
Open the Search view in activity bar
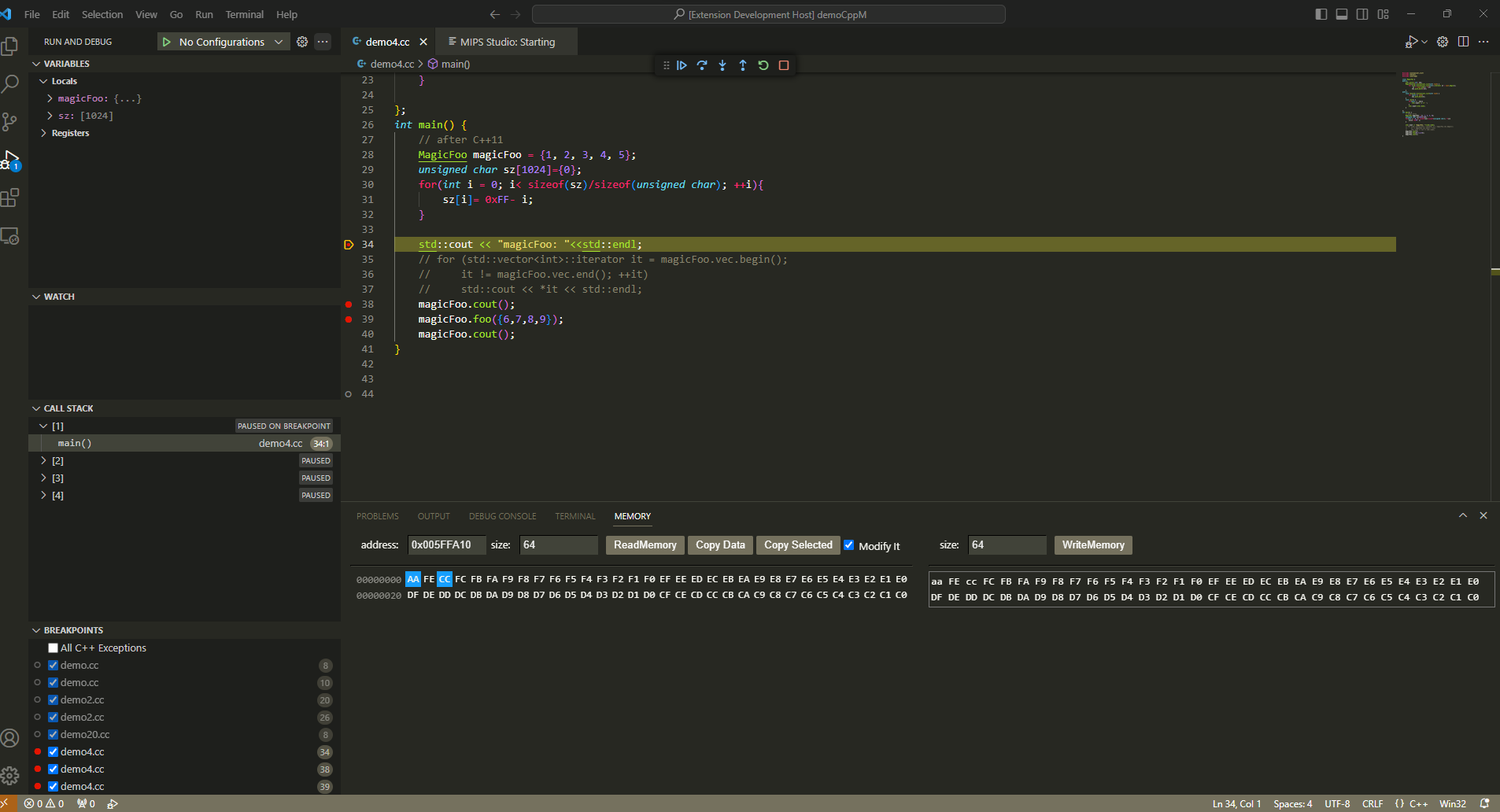click(10, 83)
